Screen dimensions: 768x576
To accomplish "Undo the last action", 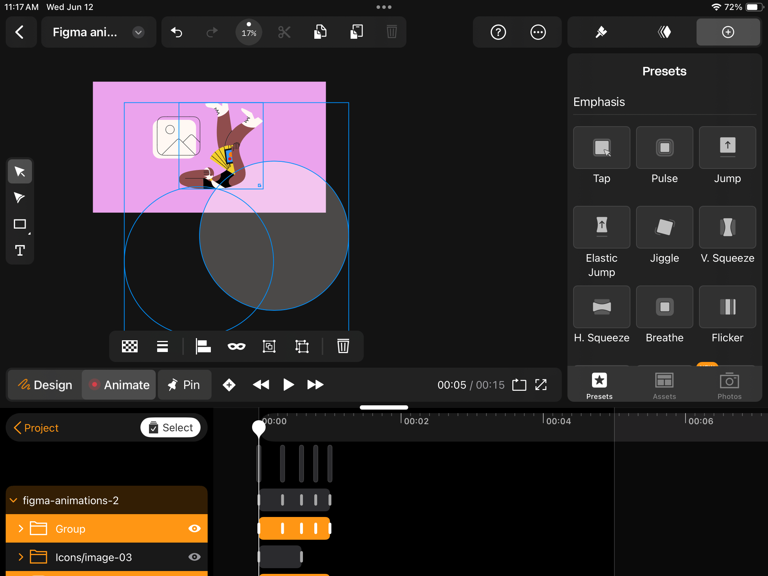I will point(176,32).
